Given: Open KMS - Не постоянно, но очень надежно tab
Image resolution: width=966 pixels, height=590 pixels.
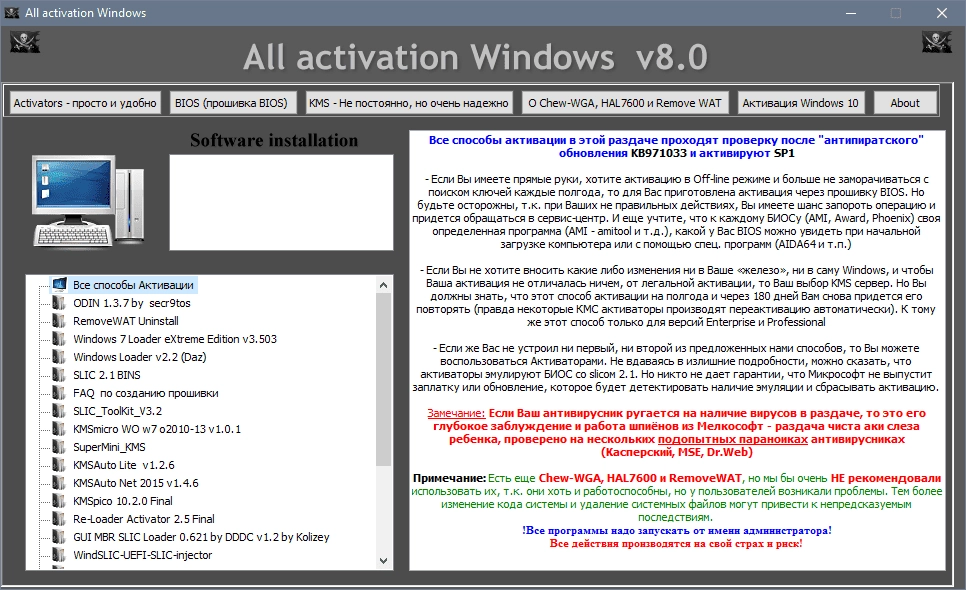Looking at the screenshot, I should (x=408, y=103).
